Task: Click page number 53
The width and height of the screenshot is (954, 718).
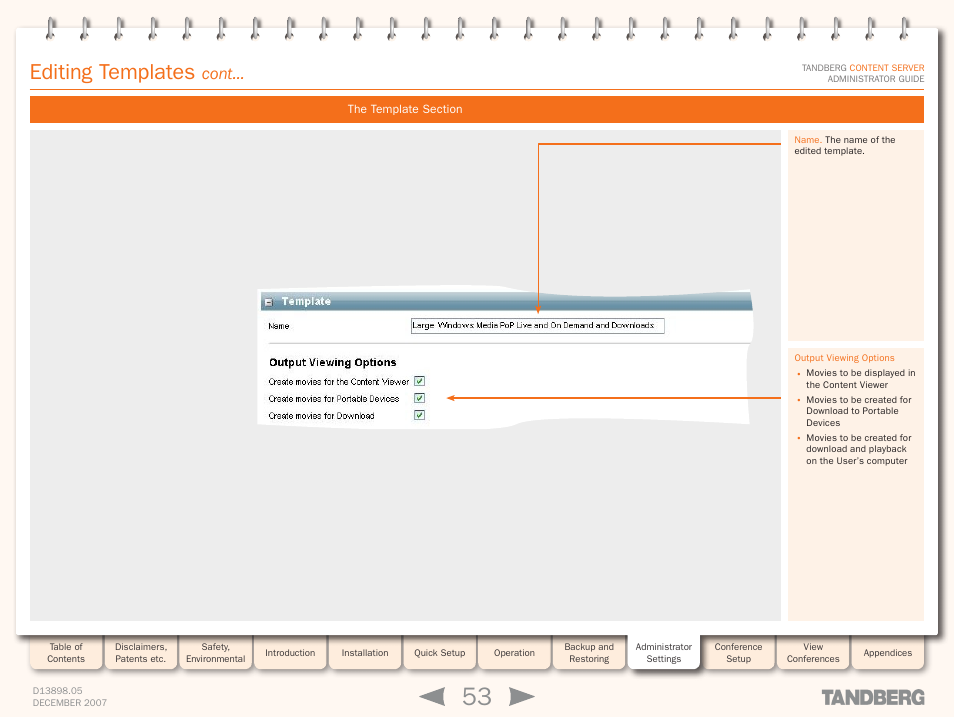Action: click(476, 697)
